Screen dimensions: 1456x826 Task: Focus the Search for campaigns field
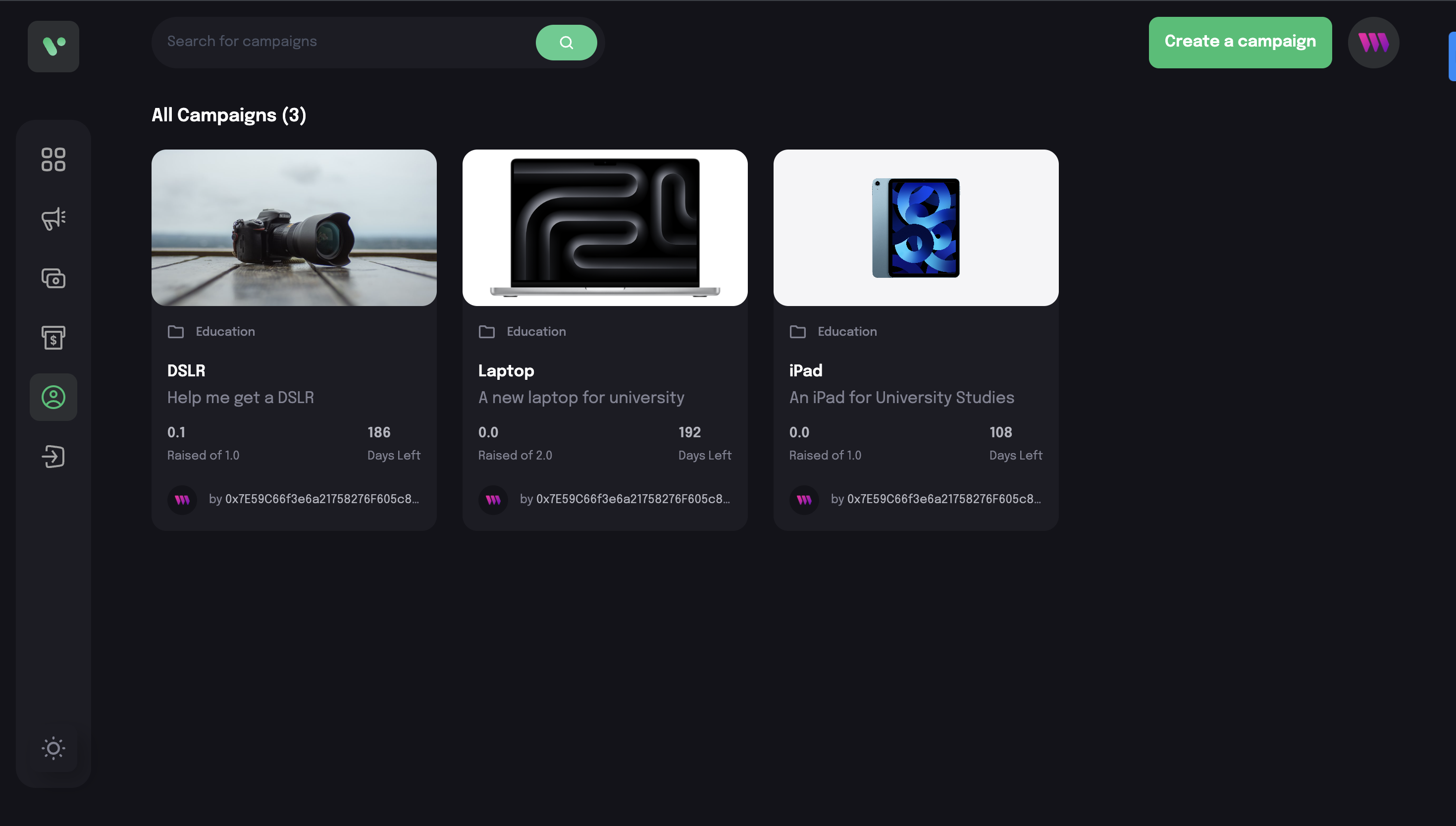coord(340,42)
